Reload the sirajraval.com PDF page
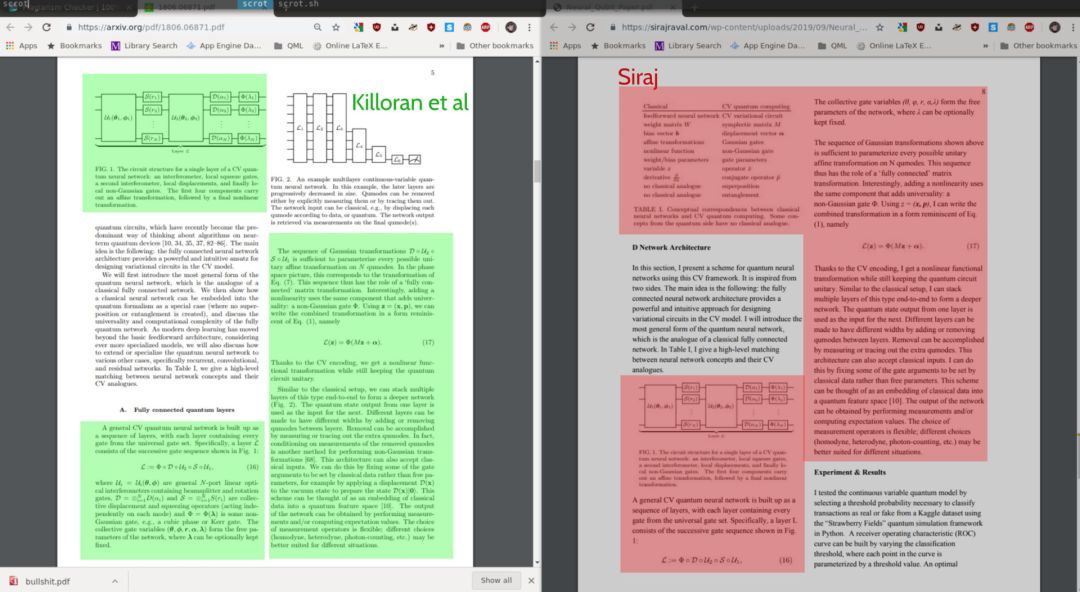 coord(590,27)
